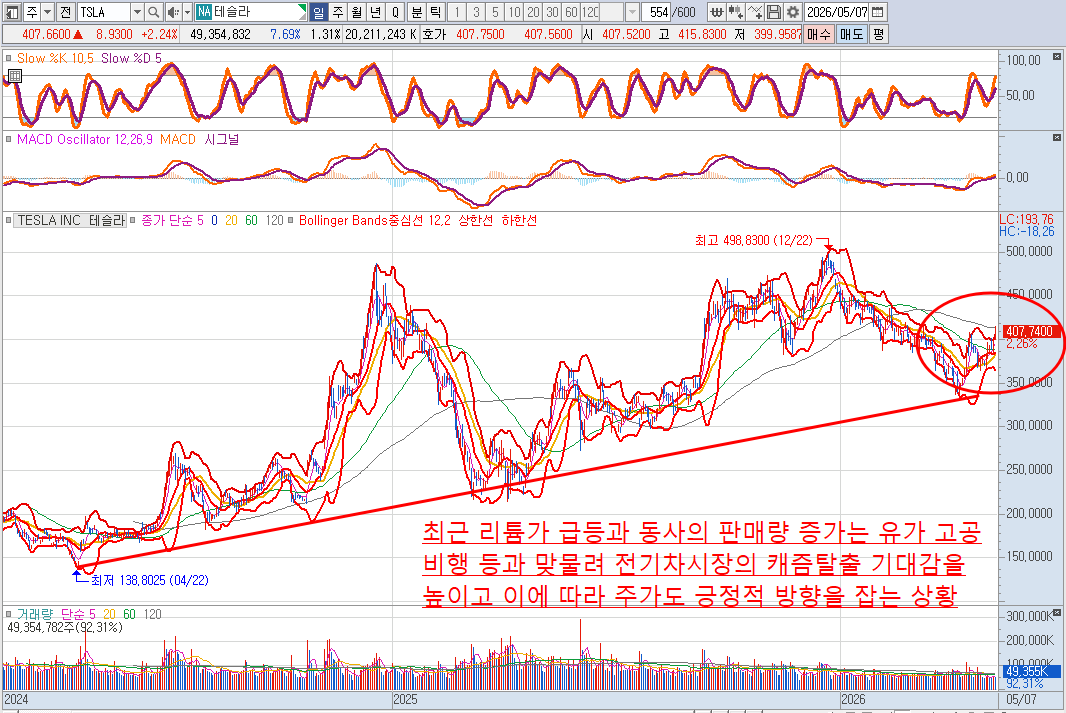Viewport: 1066px width, 713px height.
Task: Click the 평 button next to 매도
Action: click(878, 34)
